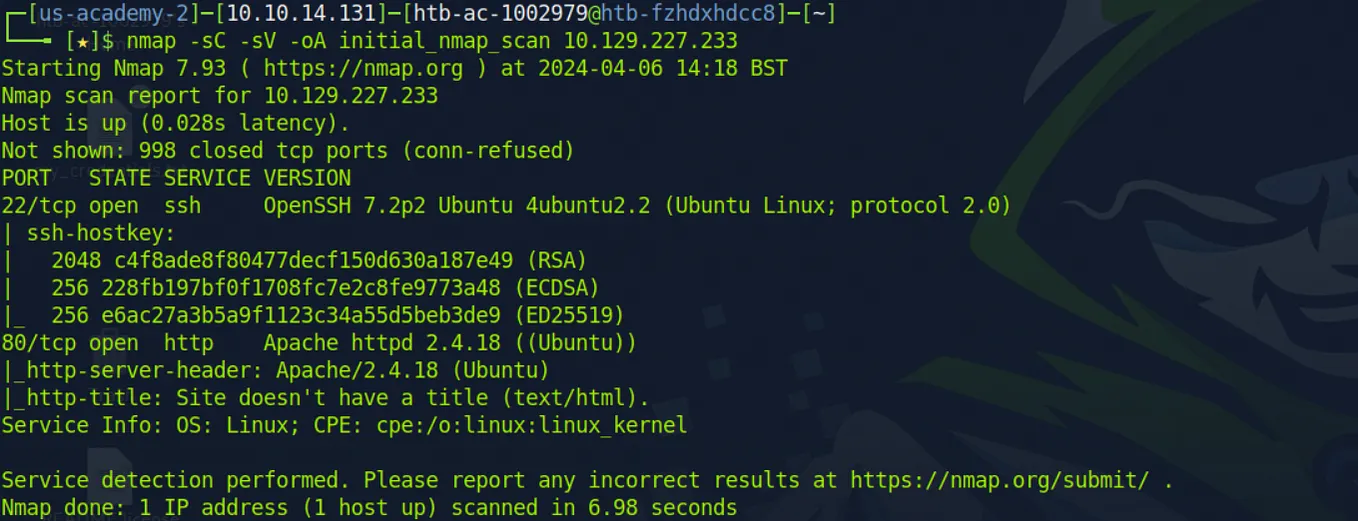1358x521 pixels.
Task: Click the Nmap done summary line
Action: [x=369, y=507]
